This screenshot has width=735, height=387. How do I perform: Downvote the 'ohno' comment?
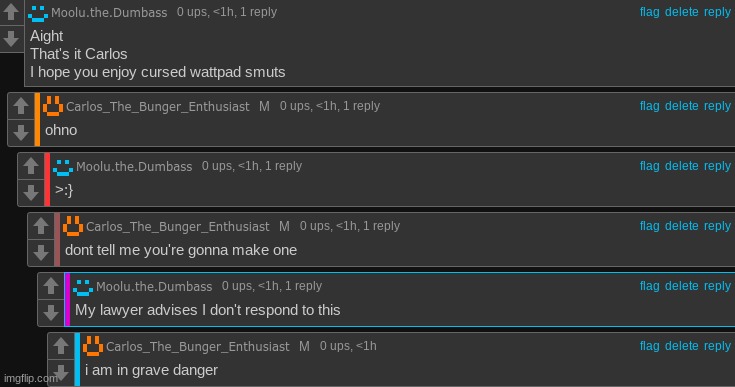click(21, 133)
